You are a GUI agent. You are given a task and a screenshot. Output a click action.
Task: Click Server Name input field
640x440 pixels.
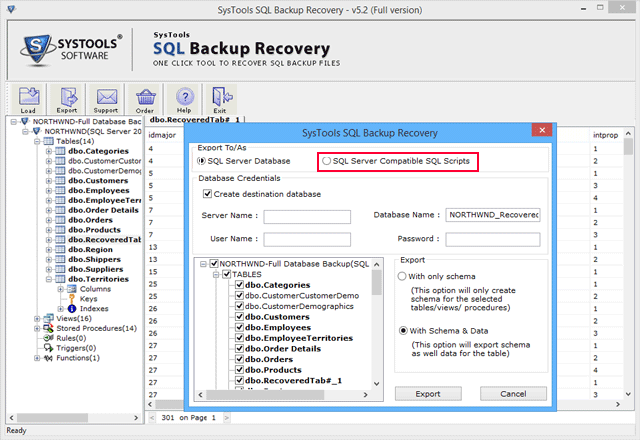tap(307, 217)
